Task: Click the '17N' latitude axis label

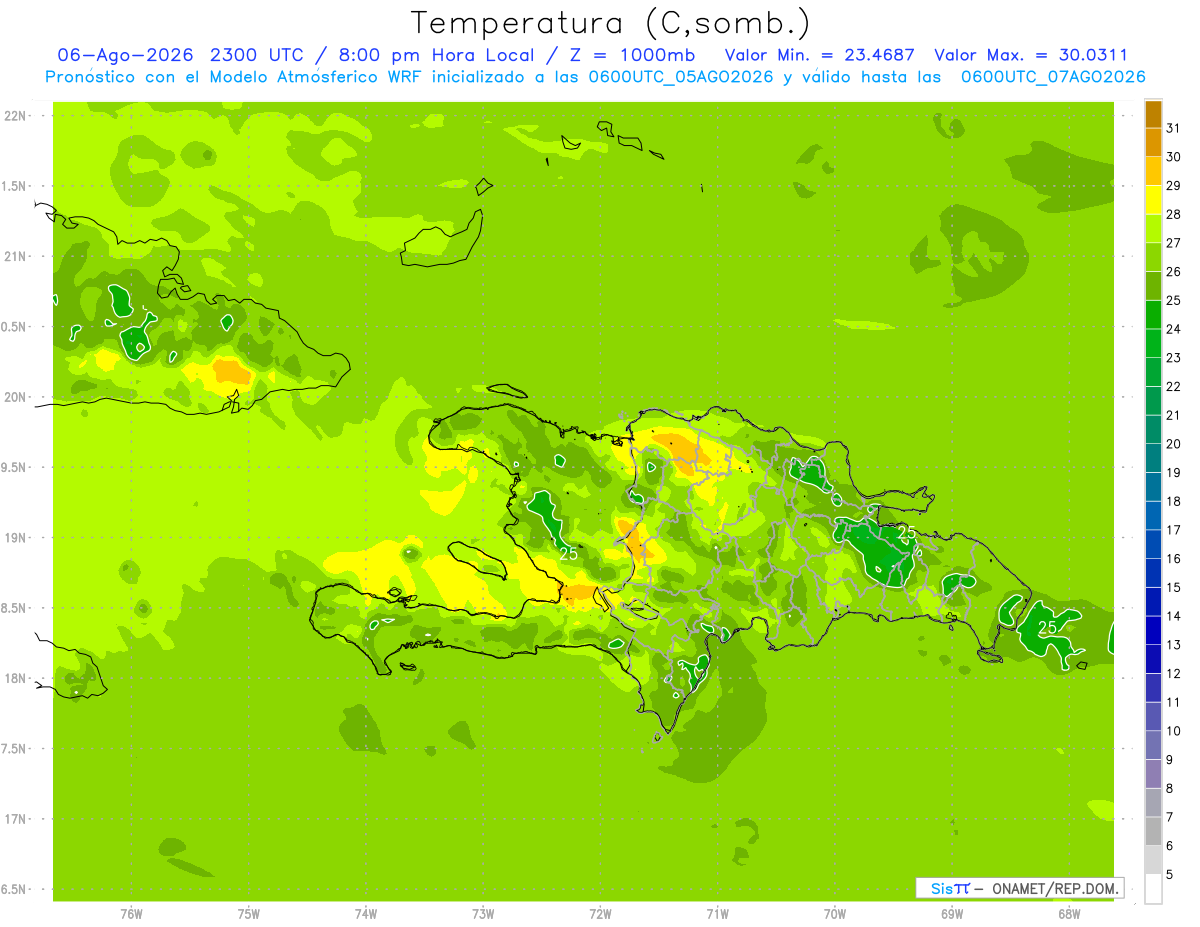Action: [15, 819]
